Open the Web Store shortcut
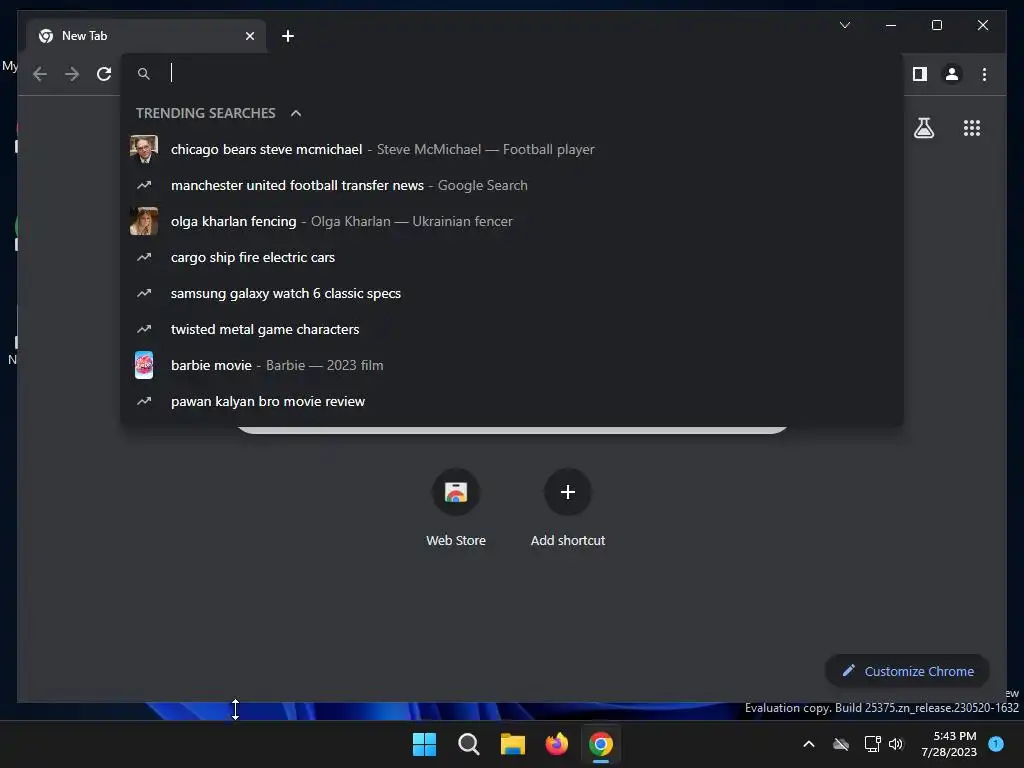 pyautogui.click(x=456, y=509)
